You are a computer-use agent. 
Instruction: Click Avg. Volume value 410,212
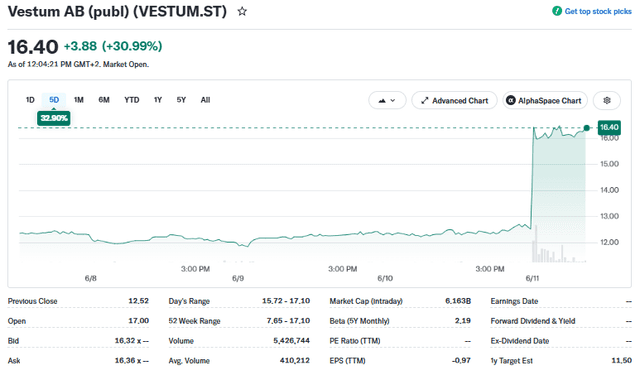[x=295, y=361]
